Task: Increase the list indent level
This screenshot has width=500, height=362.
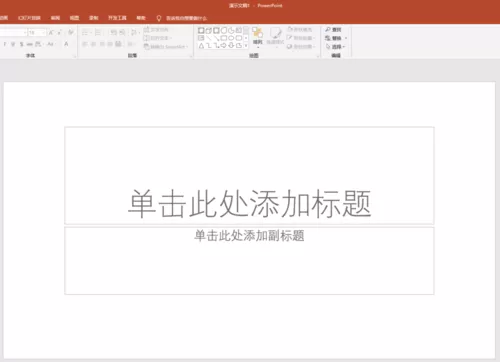Action: click(122, 32)
